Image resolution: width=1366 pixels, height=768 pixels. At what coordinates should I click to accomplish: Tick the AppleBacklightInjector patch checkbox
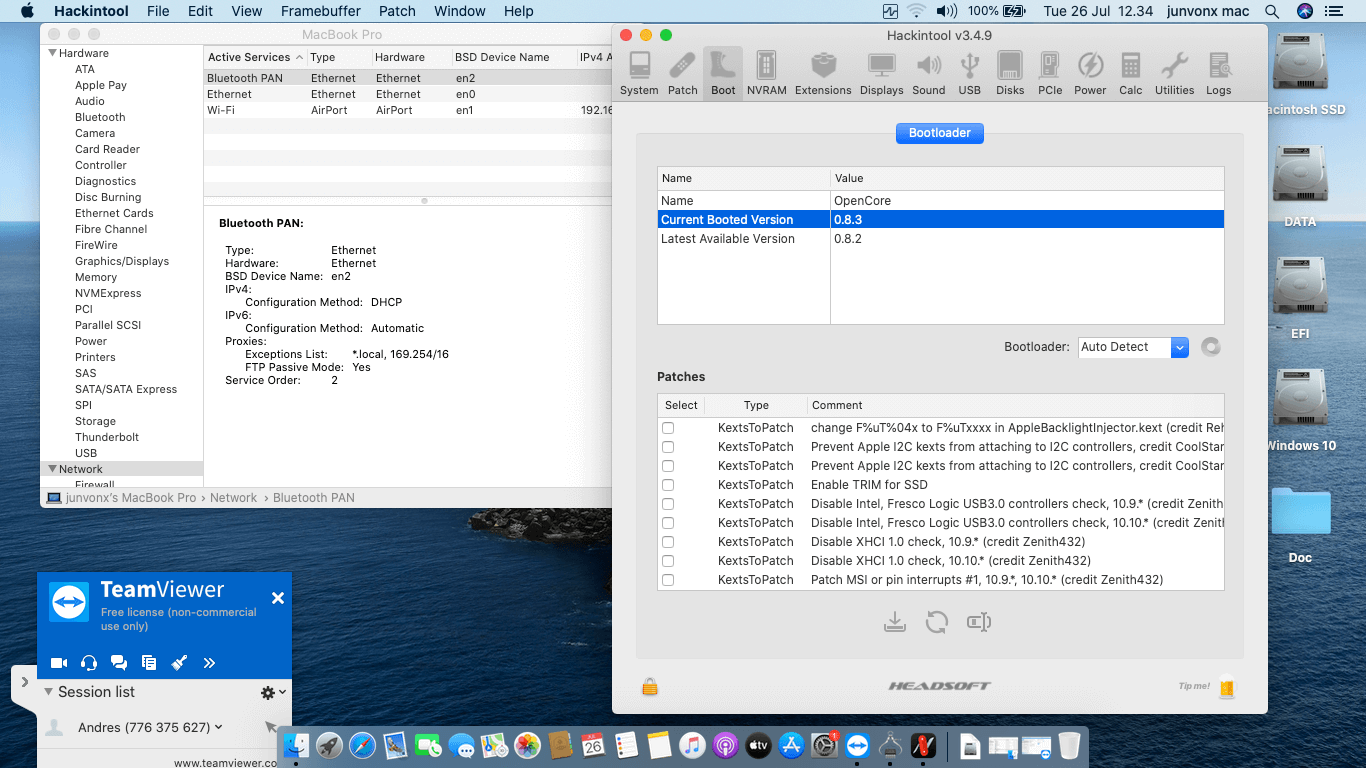tap(668, 428)
